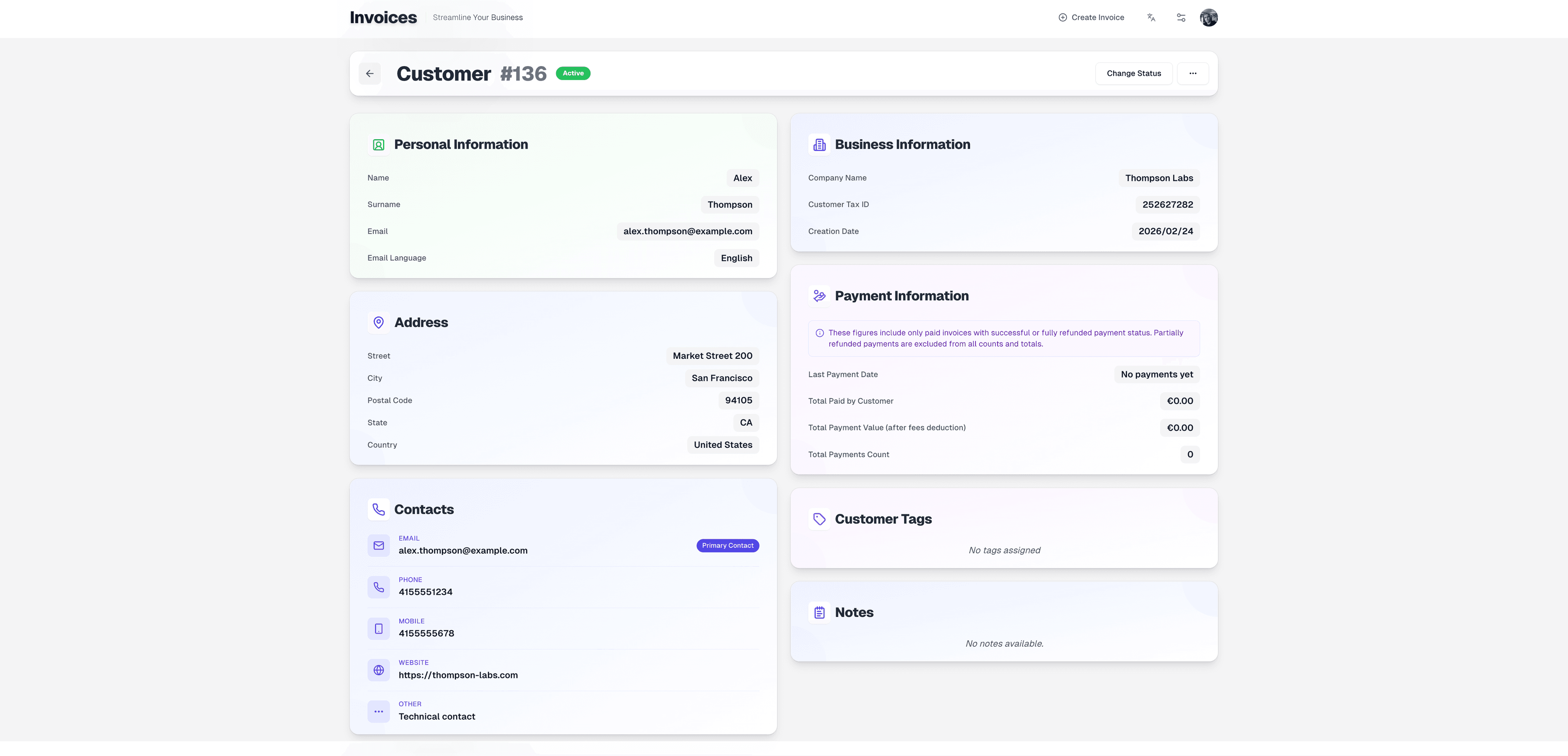Open the user profile avatar

[1209, 18]
